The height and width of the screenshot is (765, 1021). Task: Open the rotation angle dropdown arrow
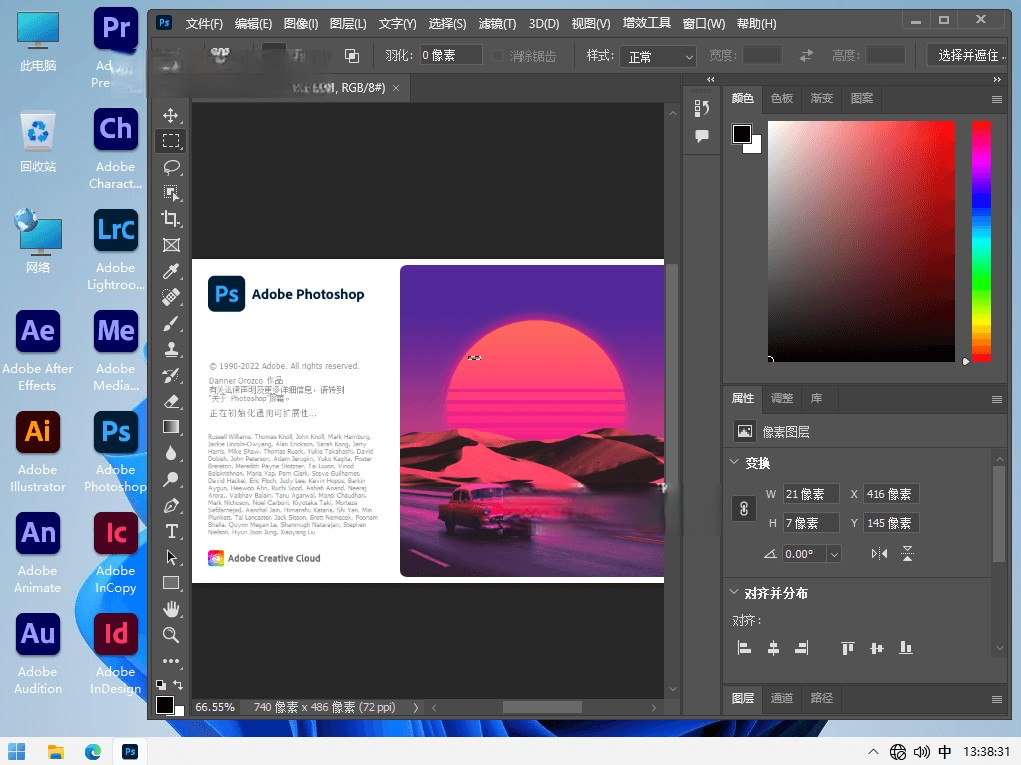(x=833, y=554)
